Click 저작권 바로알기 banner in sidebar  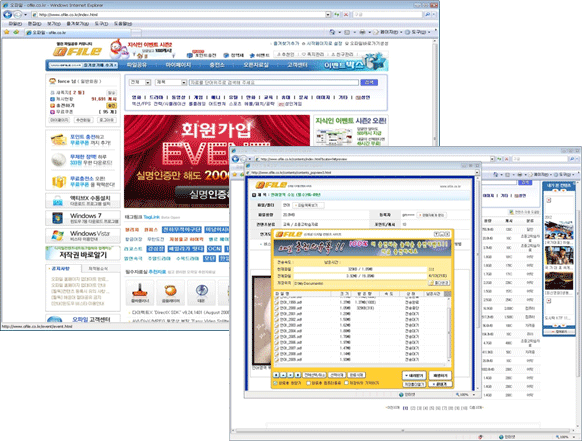pos(83,253)
